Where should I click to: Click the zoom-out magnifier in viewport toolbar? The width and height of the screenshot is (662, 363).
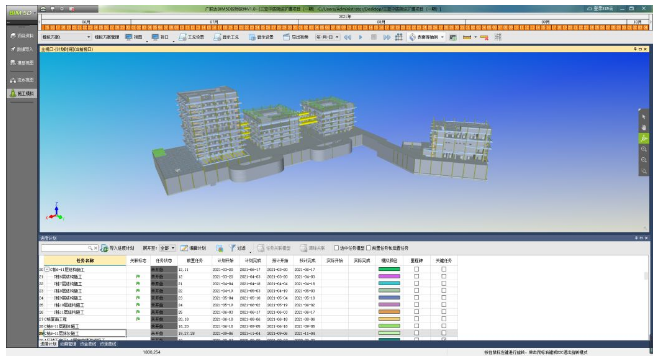(643, 160)
